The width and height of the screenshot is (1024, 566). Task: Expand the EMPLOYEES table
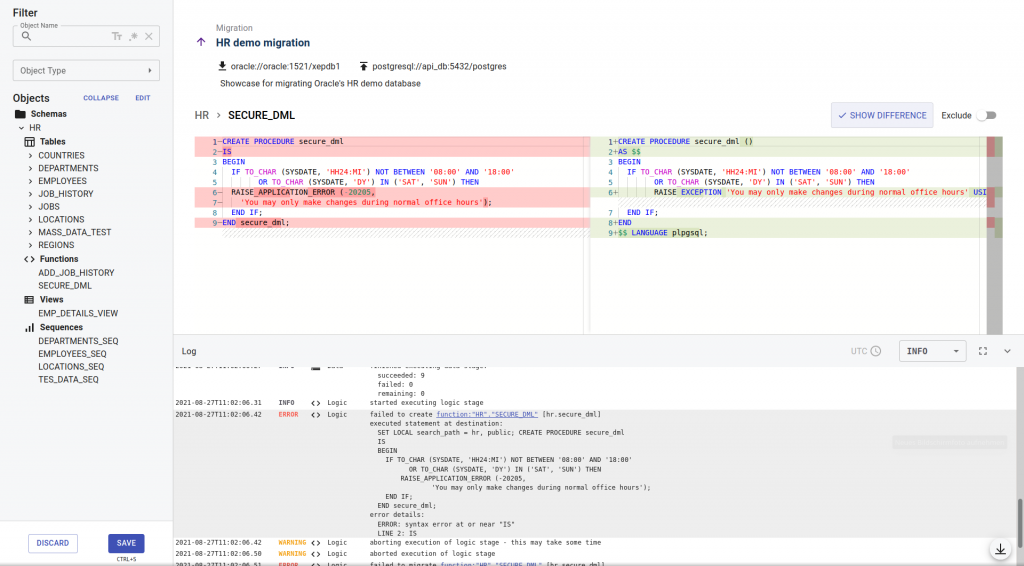click(30, 181)
